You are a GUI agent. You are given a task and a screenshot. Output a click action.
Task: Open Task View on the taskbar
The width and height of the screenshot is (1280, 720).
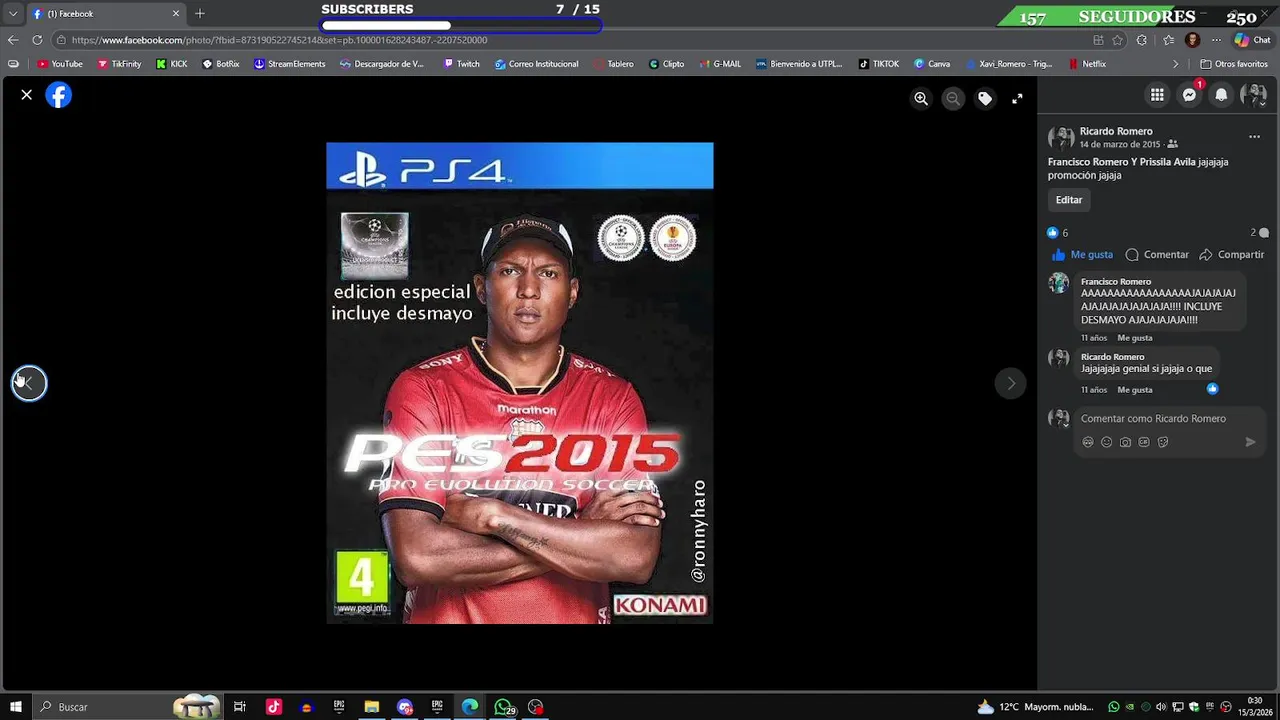(x=240, y=707)
